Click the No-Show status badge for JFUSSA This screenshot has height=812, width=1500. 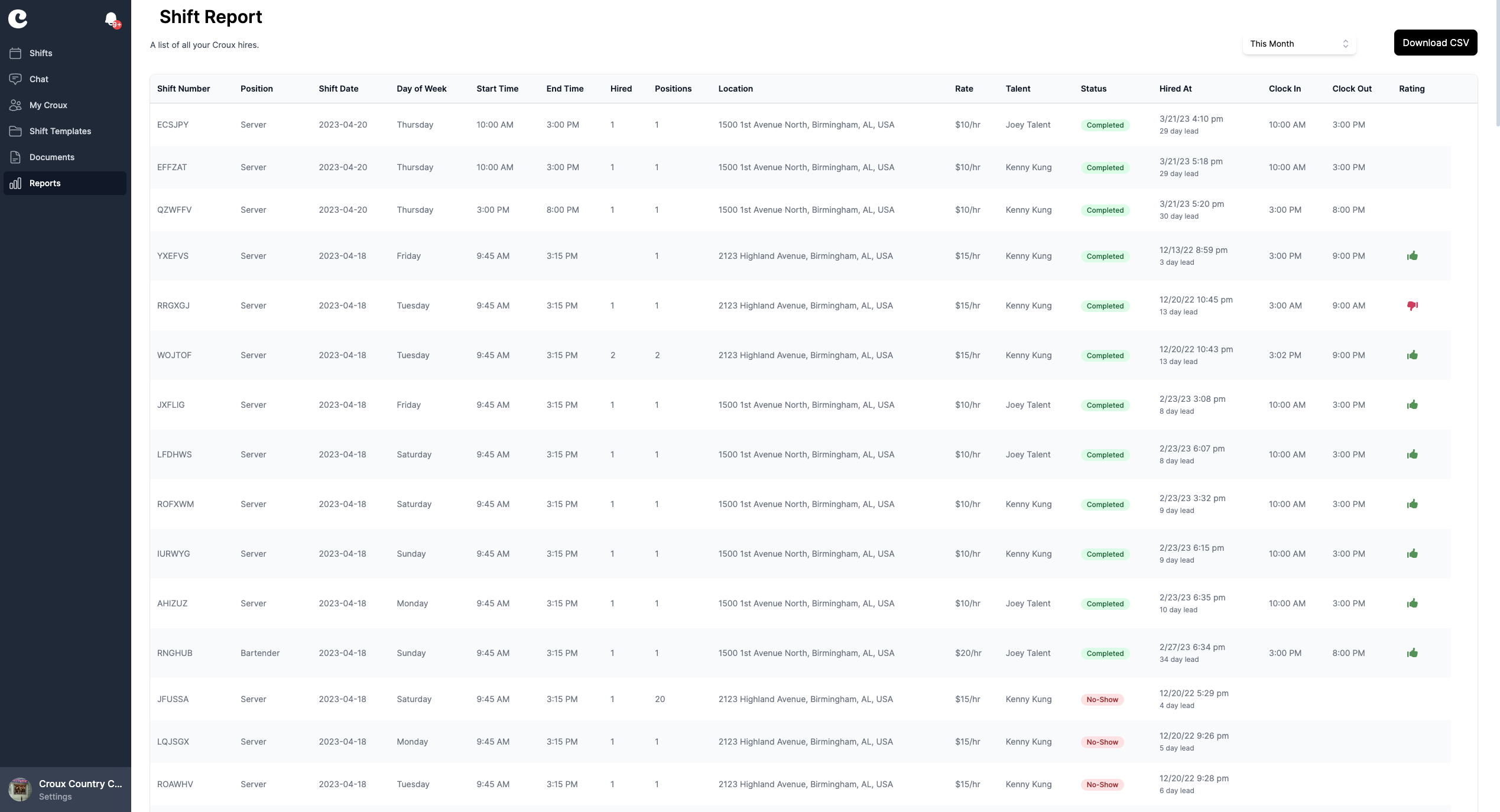(1102, 700)
